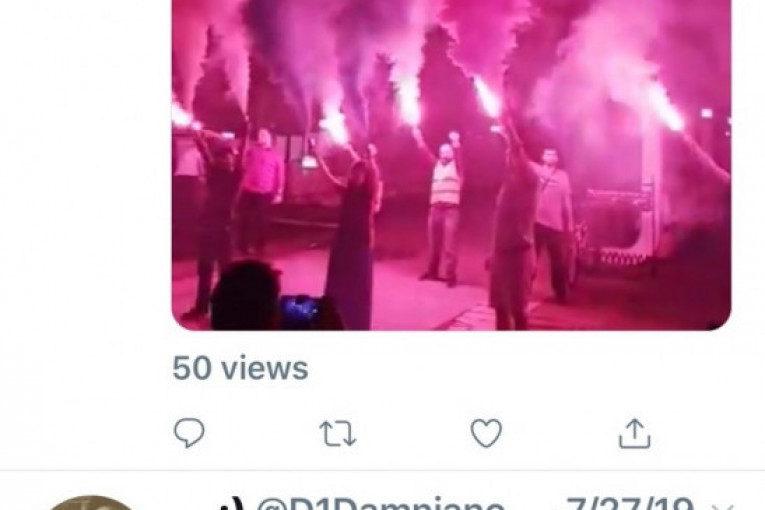Retweet the video tweet
The height and width of the screenshot is (510, 765).
(338, 433)
